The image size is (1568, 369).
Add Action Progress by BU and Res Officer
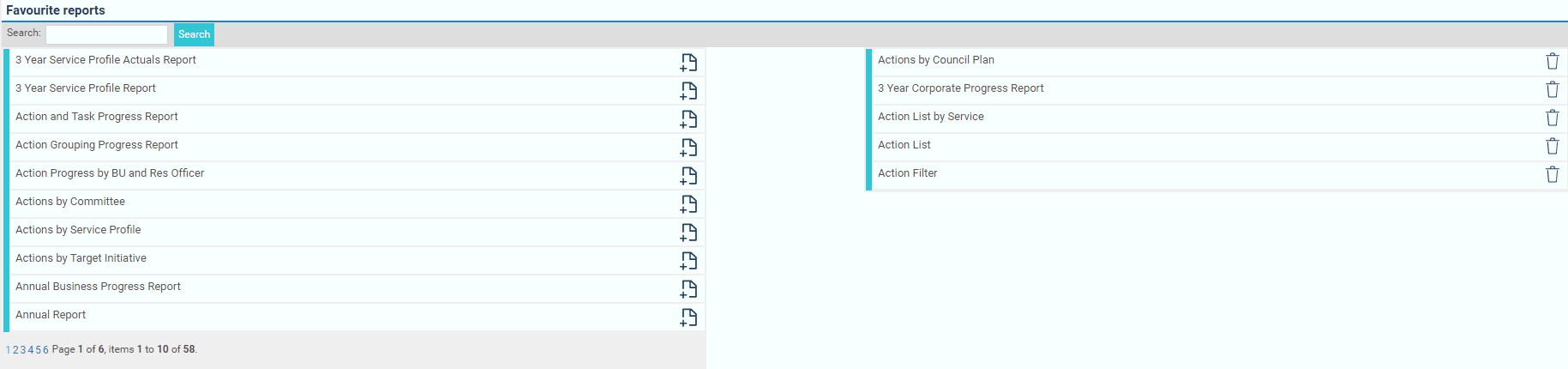click(688, 175)
